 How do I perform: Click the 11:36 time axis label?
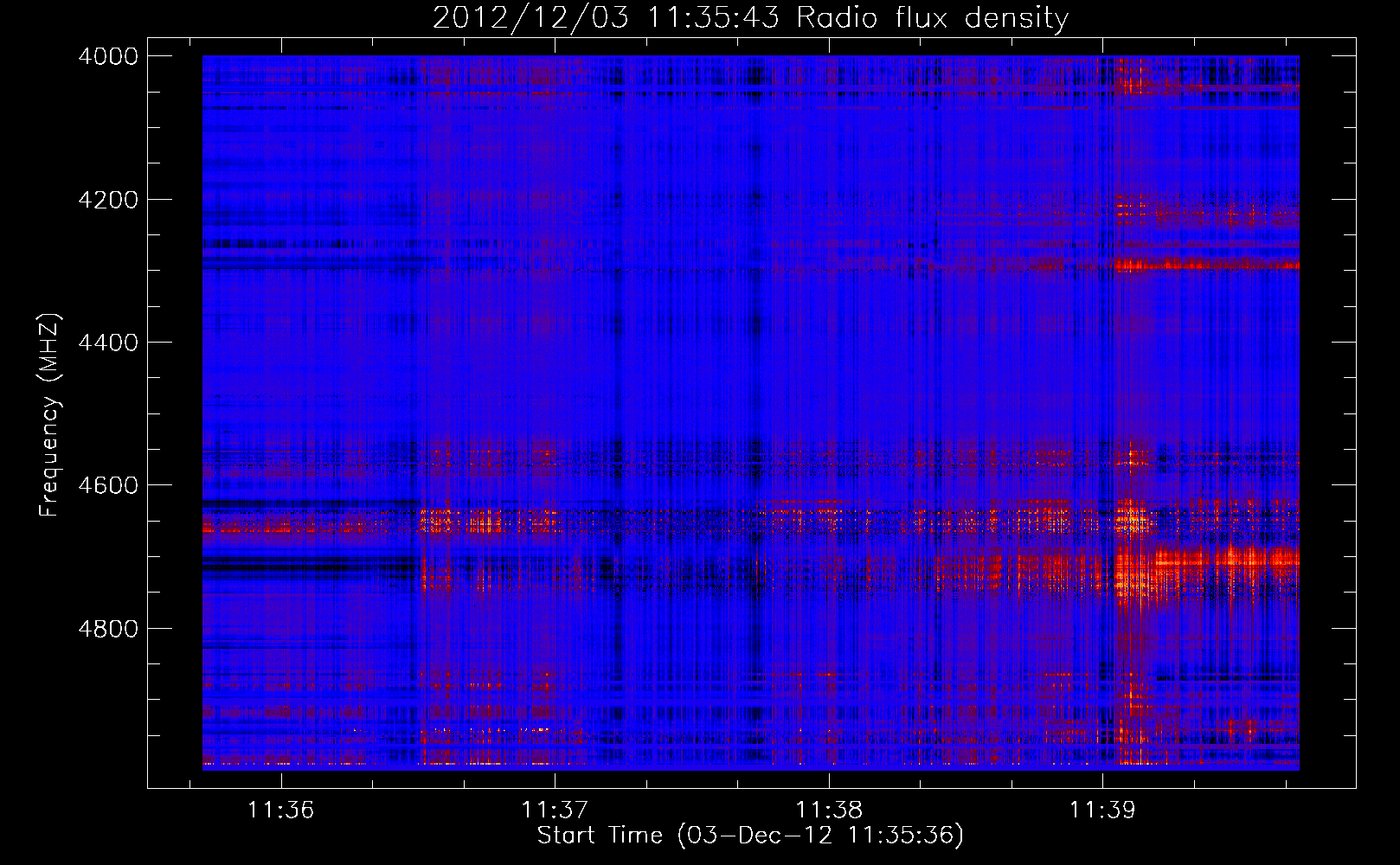pos(280,810)
